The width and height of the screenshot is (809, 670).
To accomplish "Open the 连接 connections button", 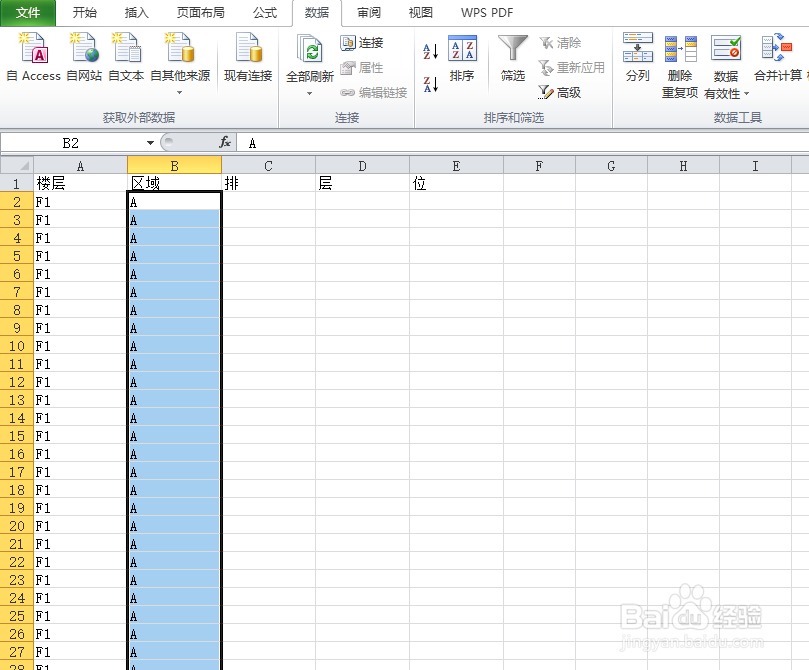I will 362,42.
